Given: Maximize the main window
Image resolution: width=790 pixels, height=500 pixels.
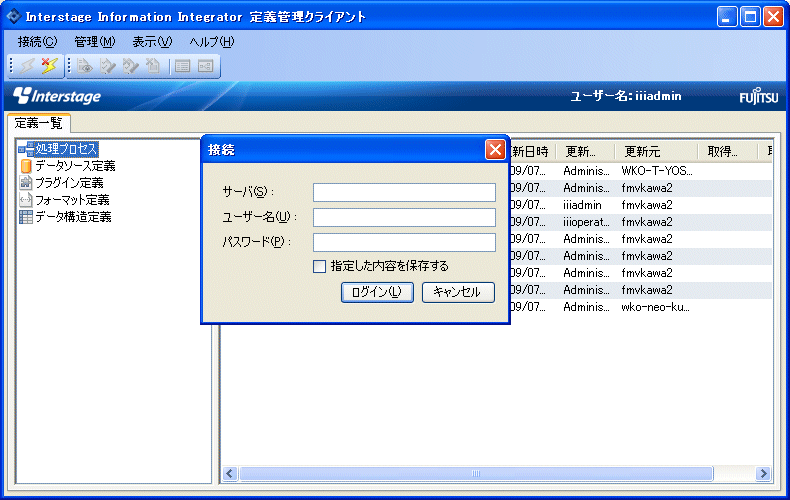Looking at the screenshot, I should [x=750, y=17].
